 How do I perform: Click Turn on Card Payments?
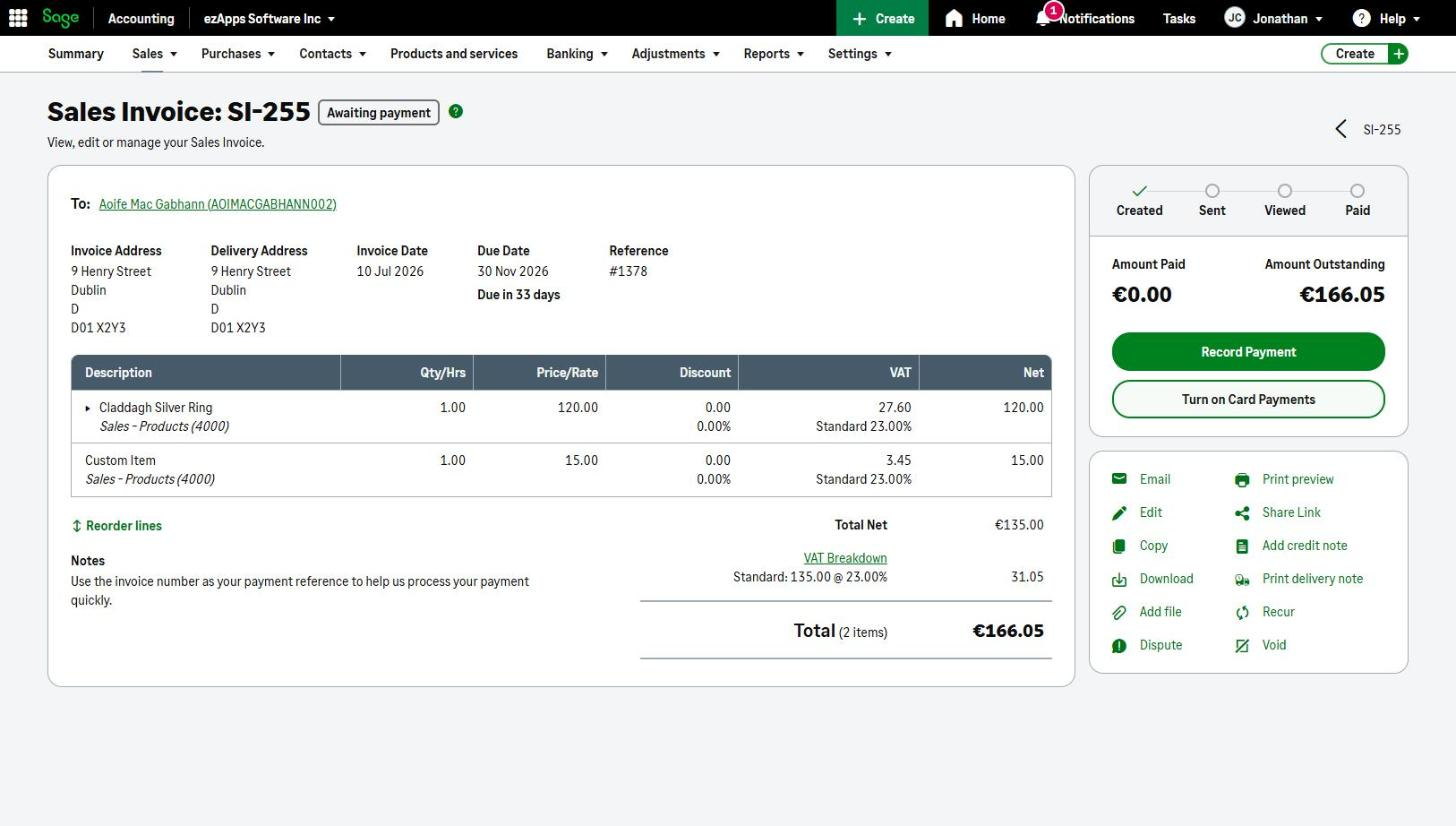coord(1248,399)
